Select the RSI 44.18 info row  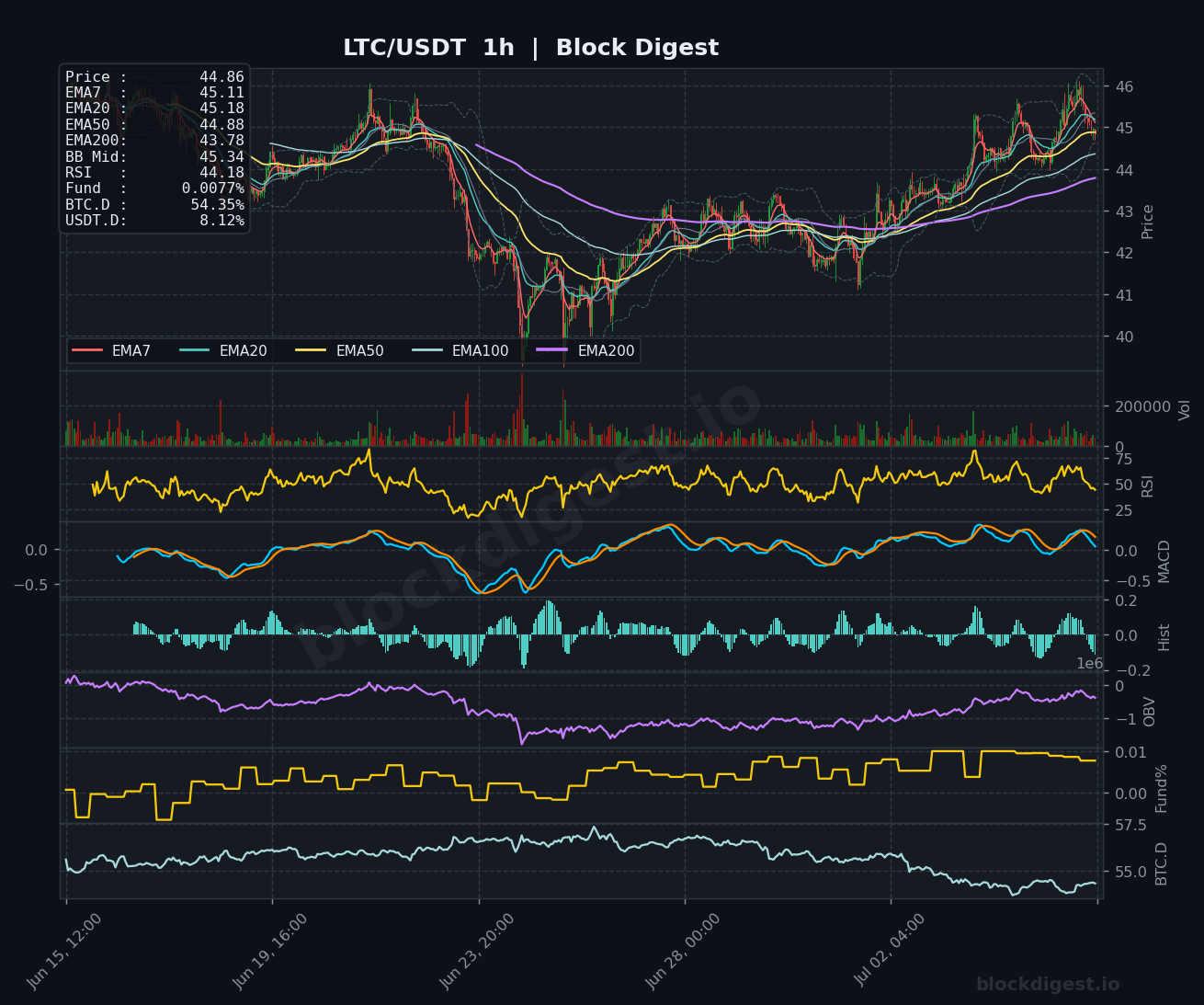click(154, 173)
